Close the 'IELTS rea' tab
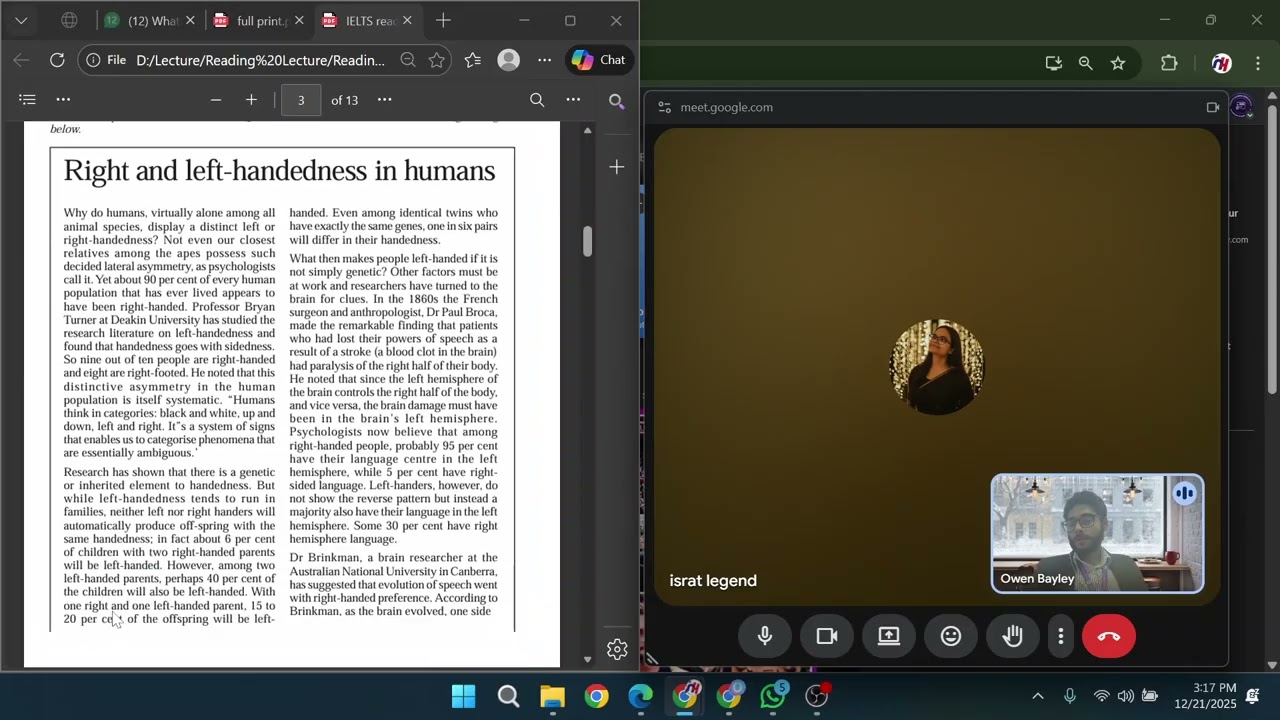 pyautogui.click(x=407, y=20)
